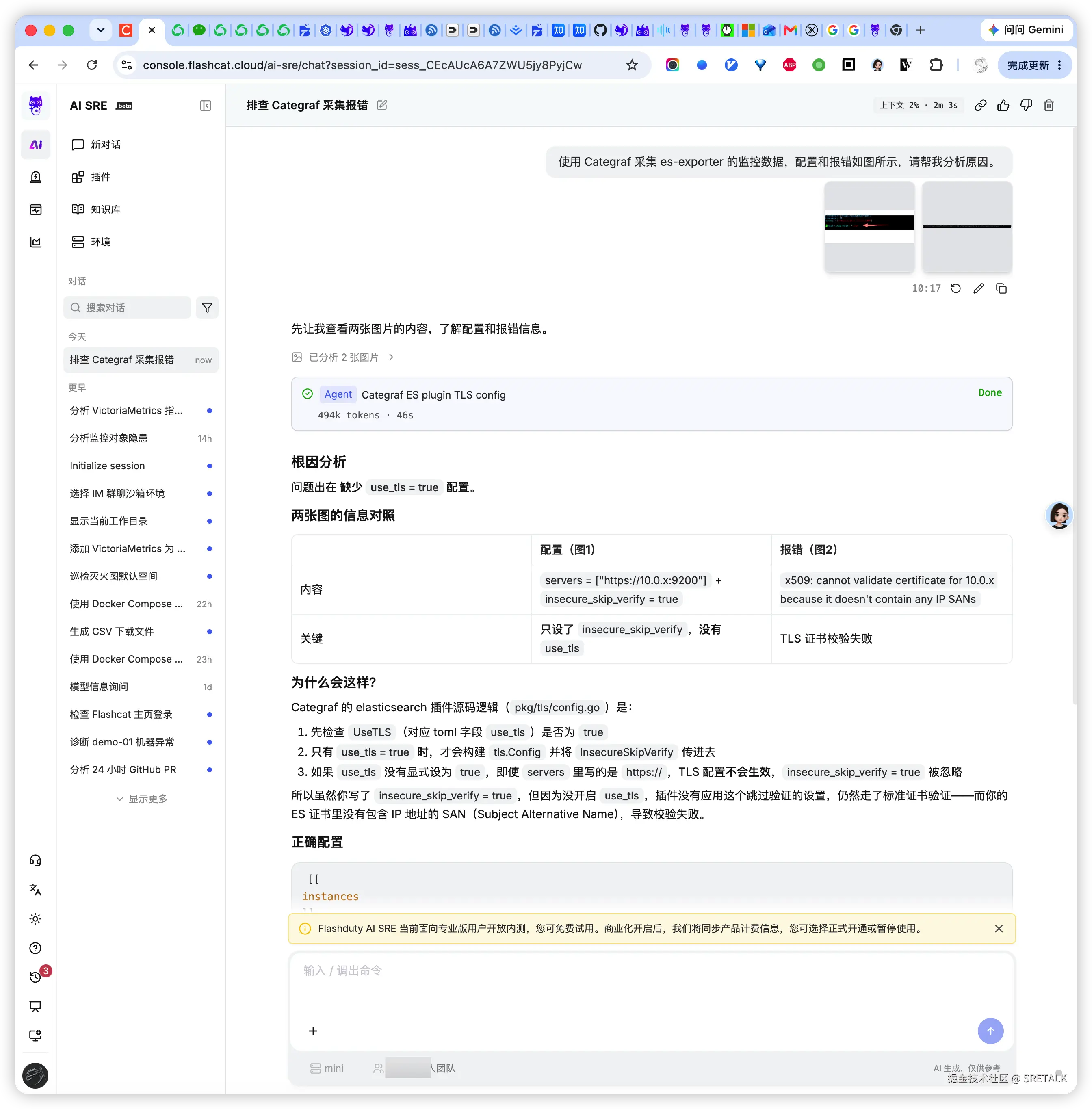Open the 插件 plugins section
Screen dimensions: 1092x1109
[91, 177]
